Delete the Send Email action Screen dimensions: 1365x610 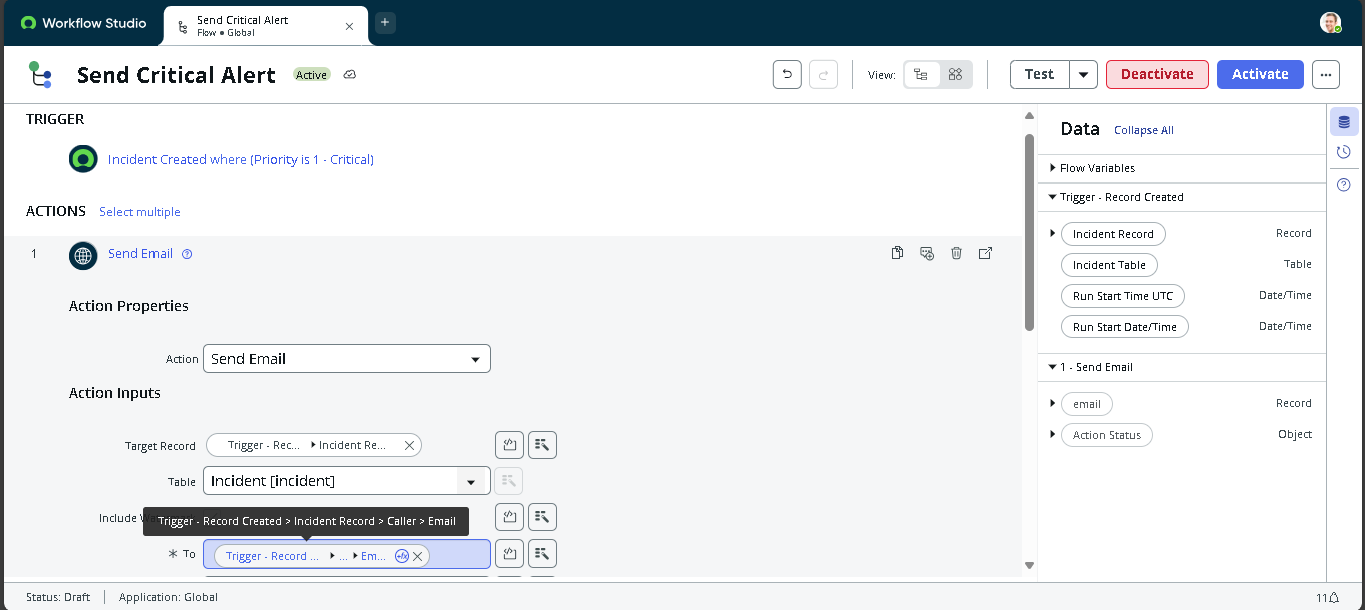click(956, 253)
